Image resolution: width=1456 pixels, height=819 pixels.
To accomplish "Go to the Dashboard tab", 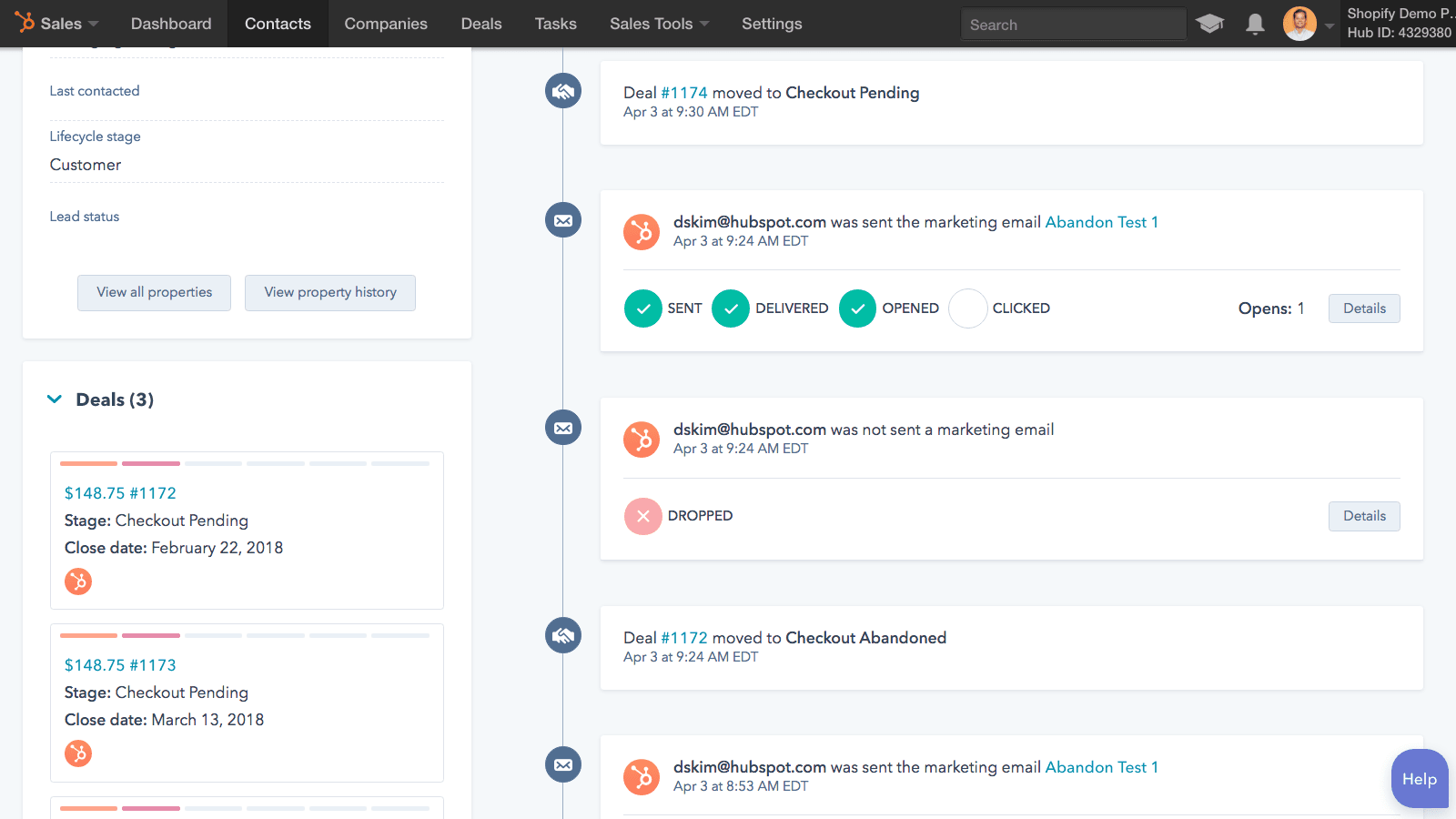I will 171,24.
